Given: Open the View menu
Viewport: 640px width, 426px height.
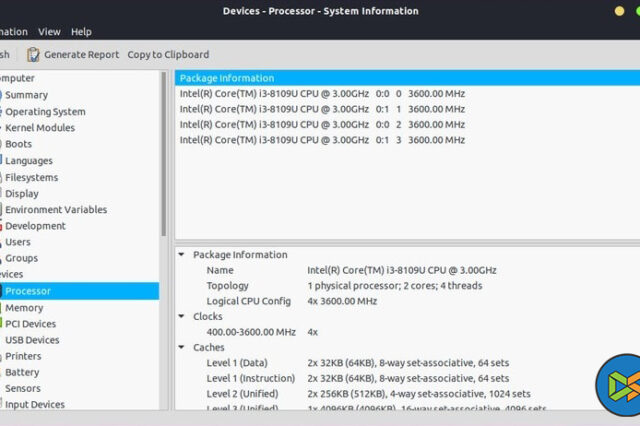Looking at the screenshot, I should pos(49,32).
